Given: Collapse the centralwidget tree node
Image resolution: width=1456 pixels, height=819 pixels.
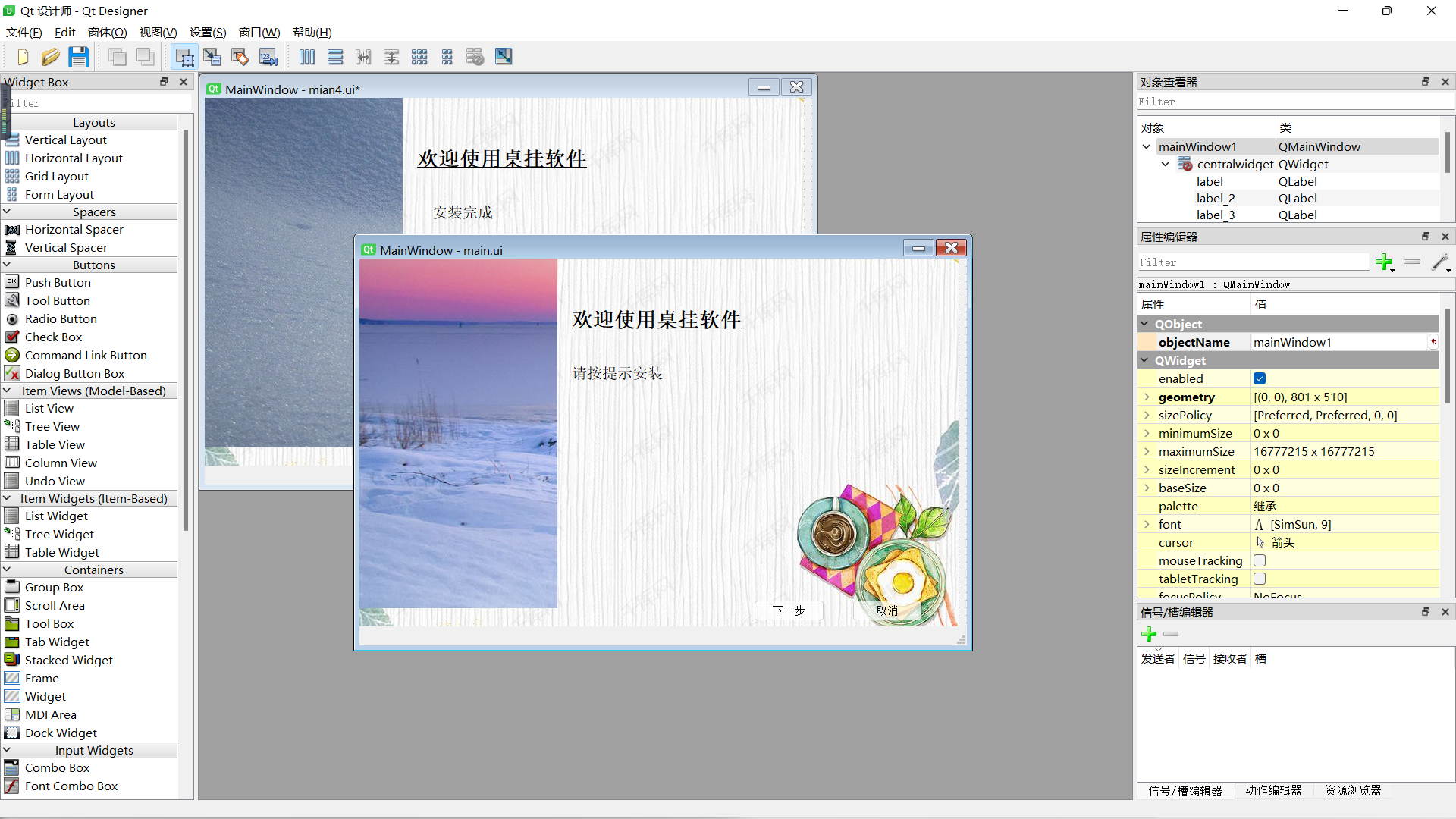Looking at the screenshot, I should [1166, 165].
